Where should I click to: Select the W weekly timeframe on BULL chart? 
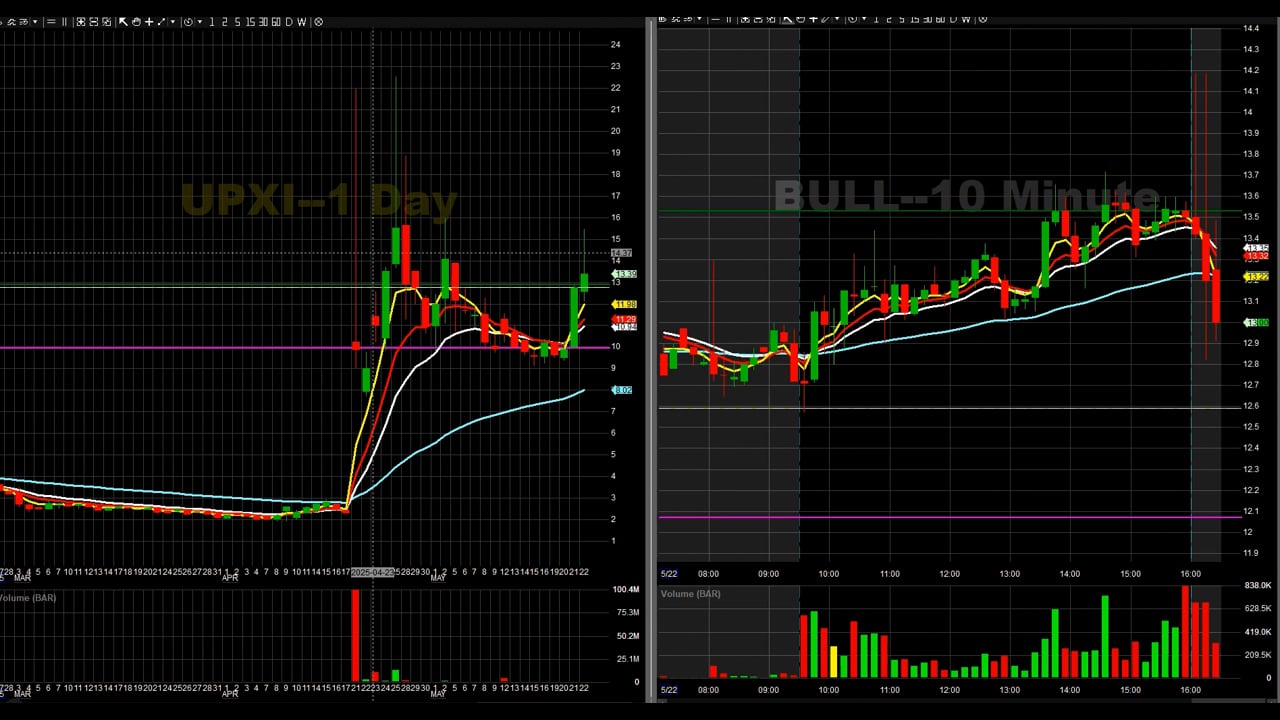[x=966, y=18]
